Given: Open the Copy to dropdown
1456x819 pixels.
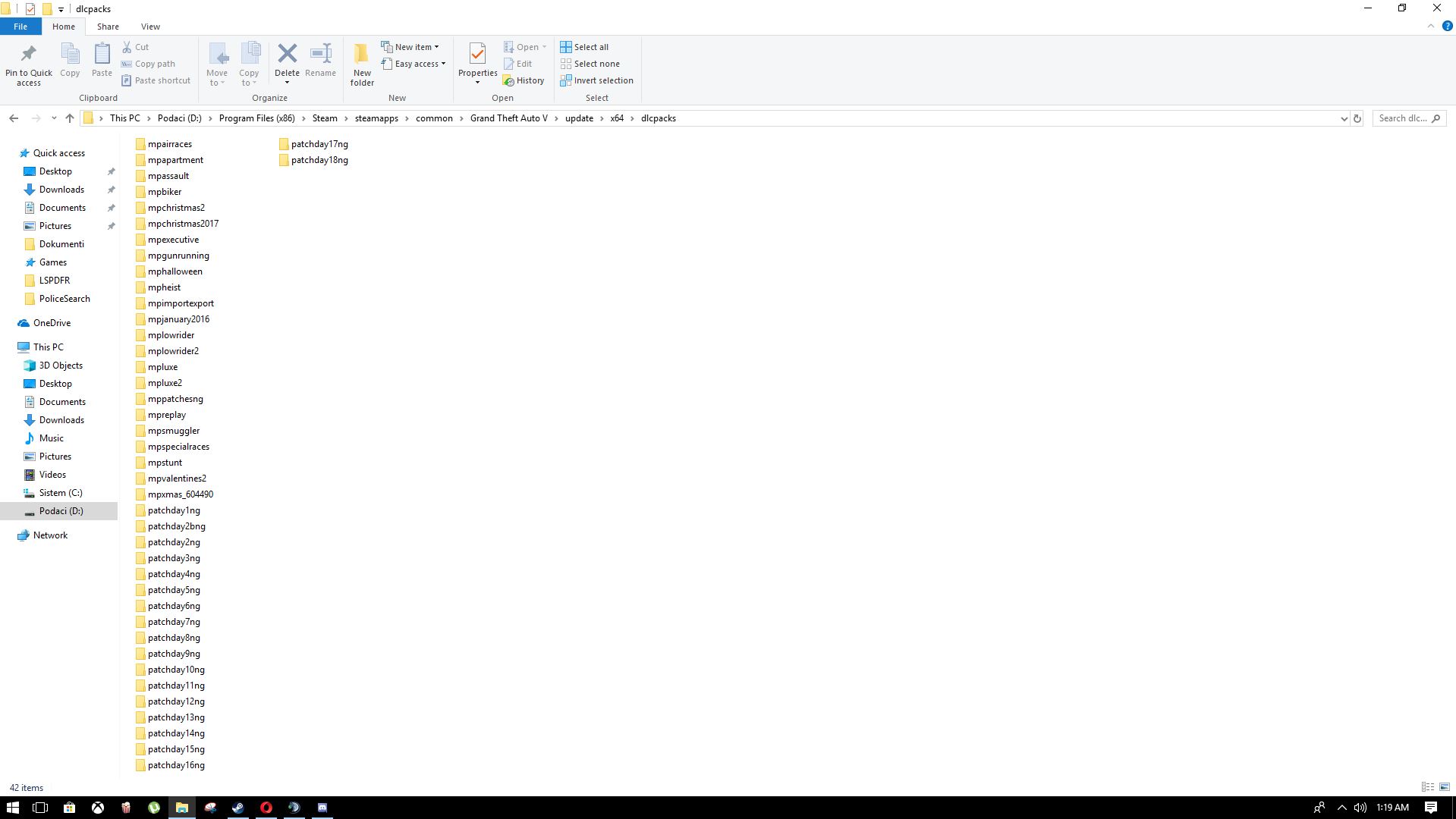Looking at the screenshot, I should click(x=249, y=64).
